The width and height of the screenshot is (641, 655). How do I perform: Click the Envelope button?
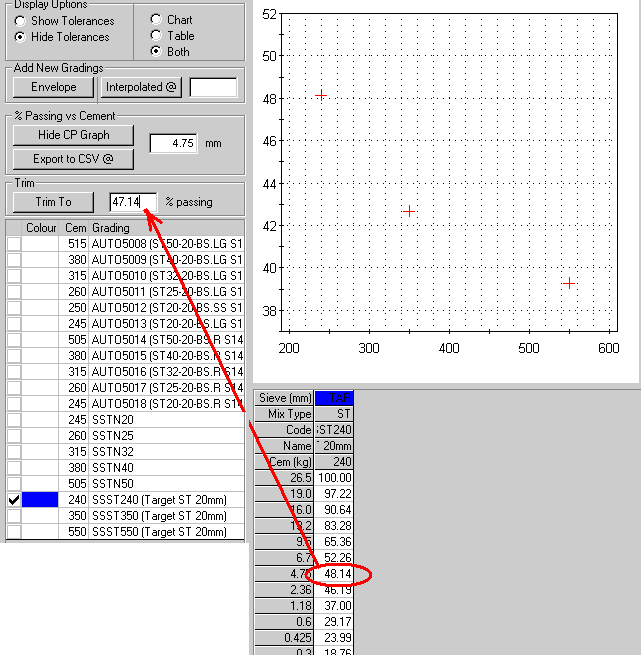pos(53,88)
